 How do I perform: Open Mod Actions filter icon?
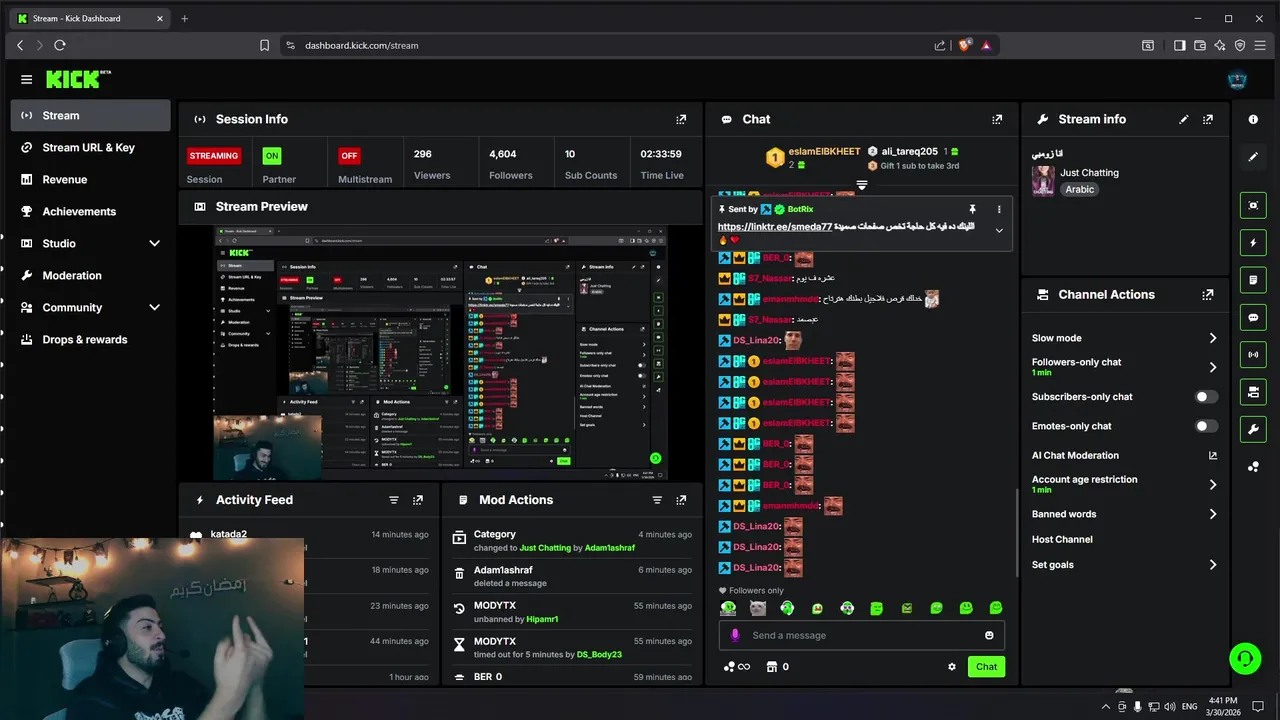click(x=657, y=500)
